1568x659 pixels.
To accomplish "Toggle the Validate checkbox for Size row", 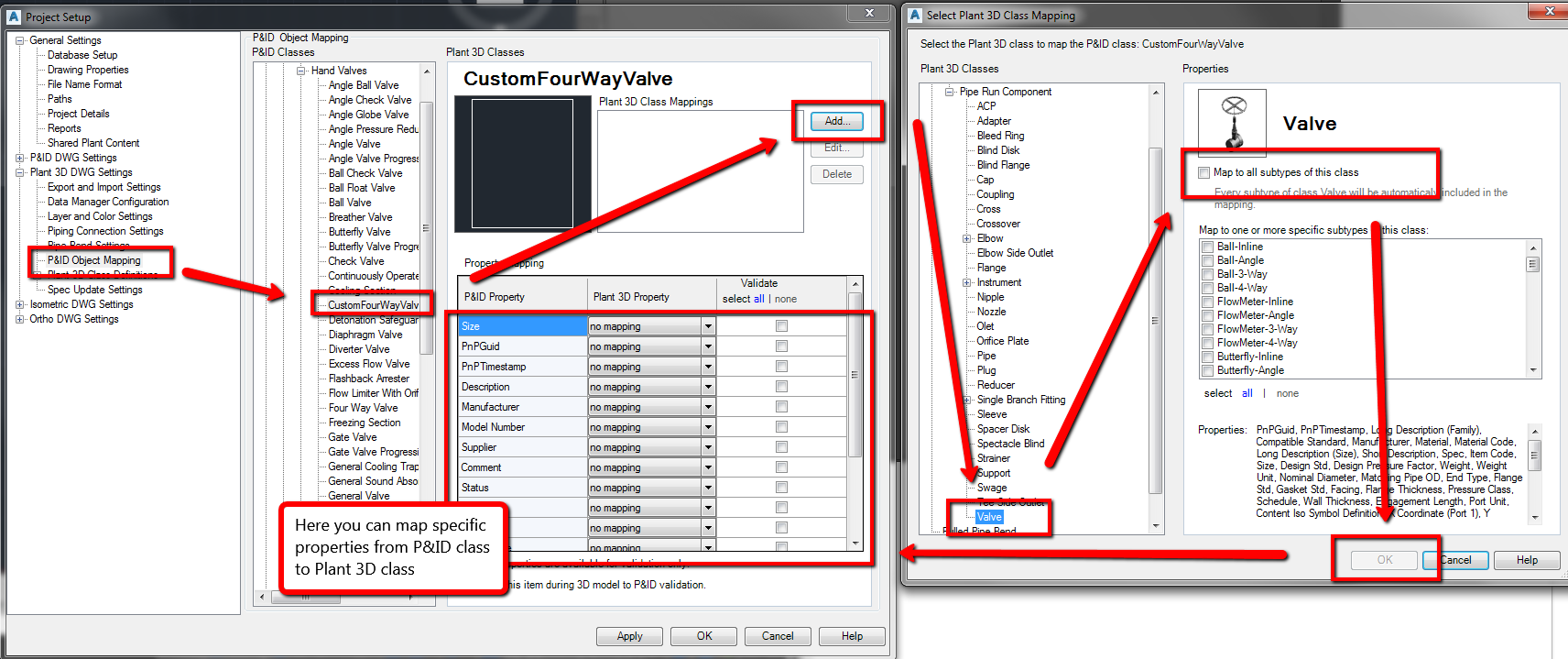I will 781,326.
